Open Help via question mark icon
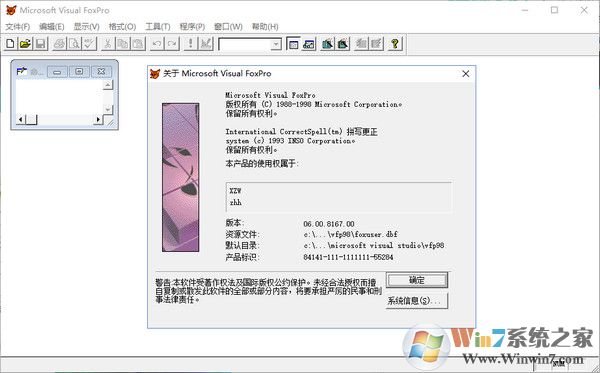The image size is (600, 373). point(395,44)
